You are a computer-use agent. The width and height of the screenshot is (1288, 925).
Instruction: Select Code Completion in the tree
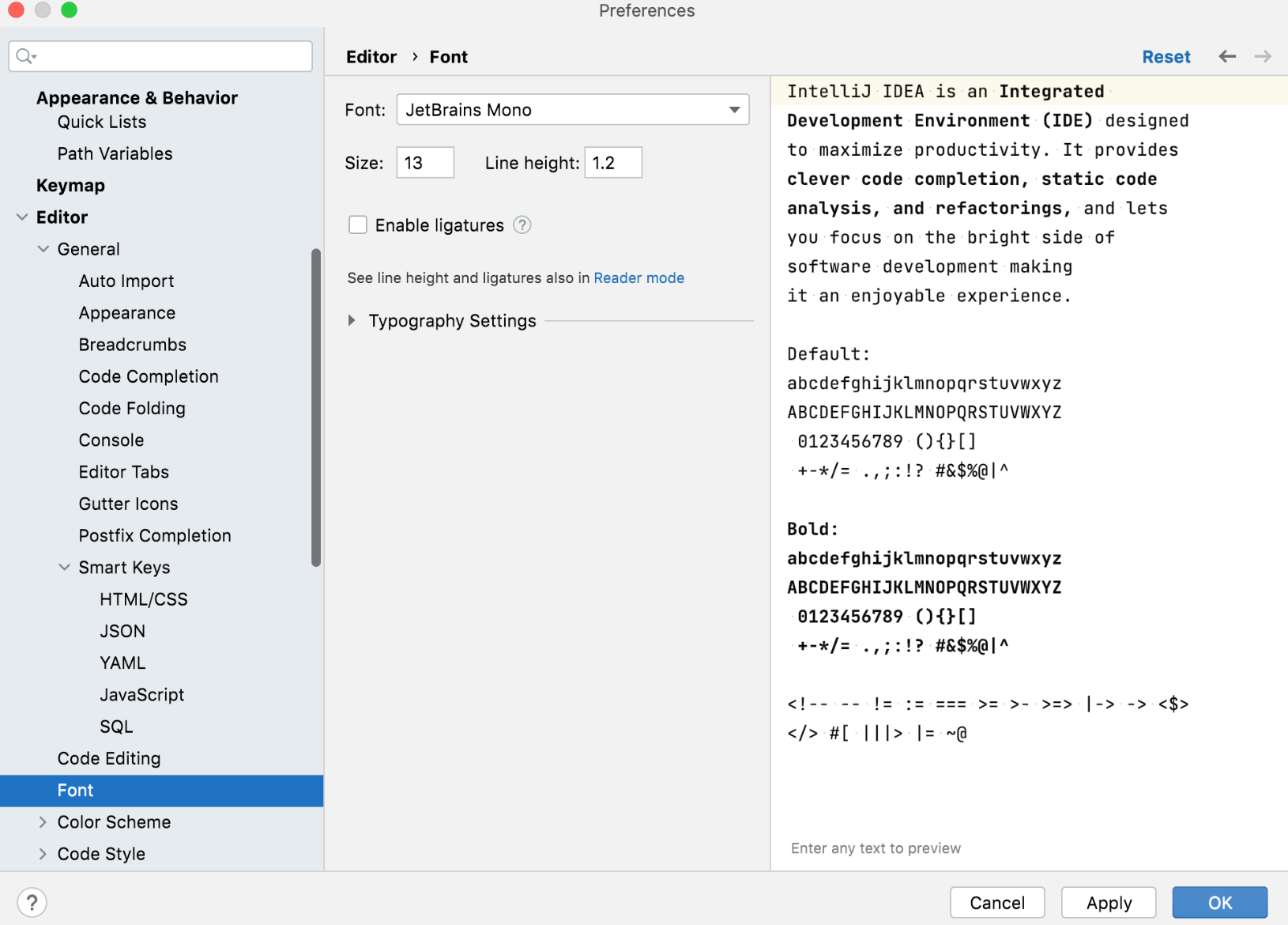click(149, 376)
